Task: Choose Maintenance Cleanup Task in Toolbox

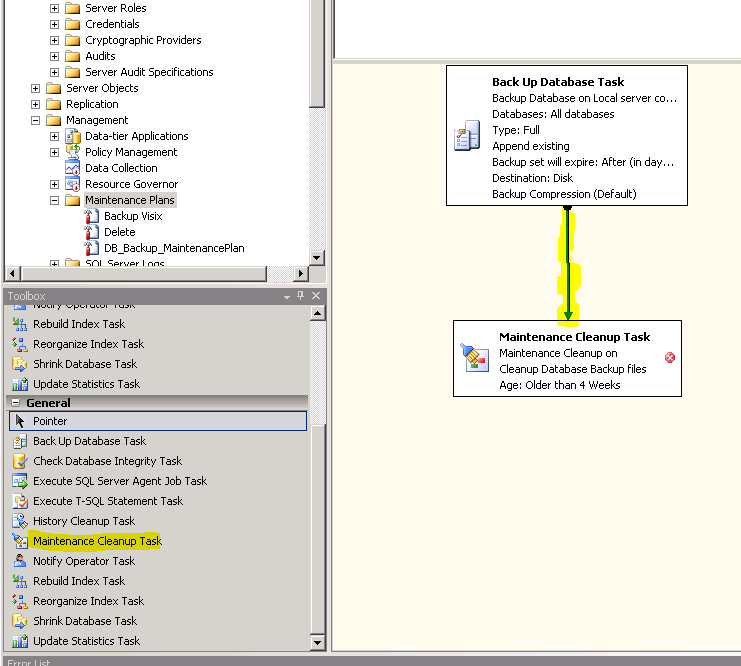Action: [97, 541]
